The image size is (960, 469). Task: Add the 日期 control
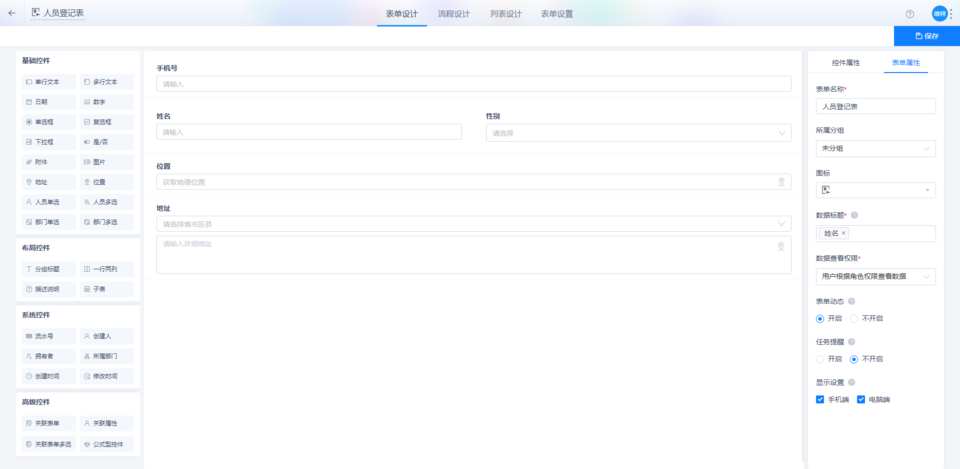click(48, 102)
